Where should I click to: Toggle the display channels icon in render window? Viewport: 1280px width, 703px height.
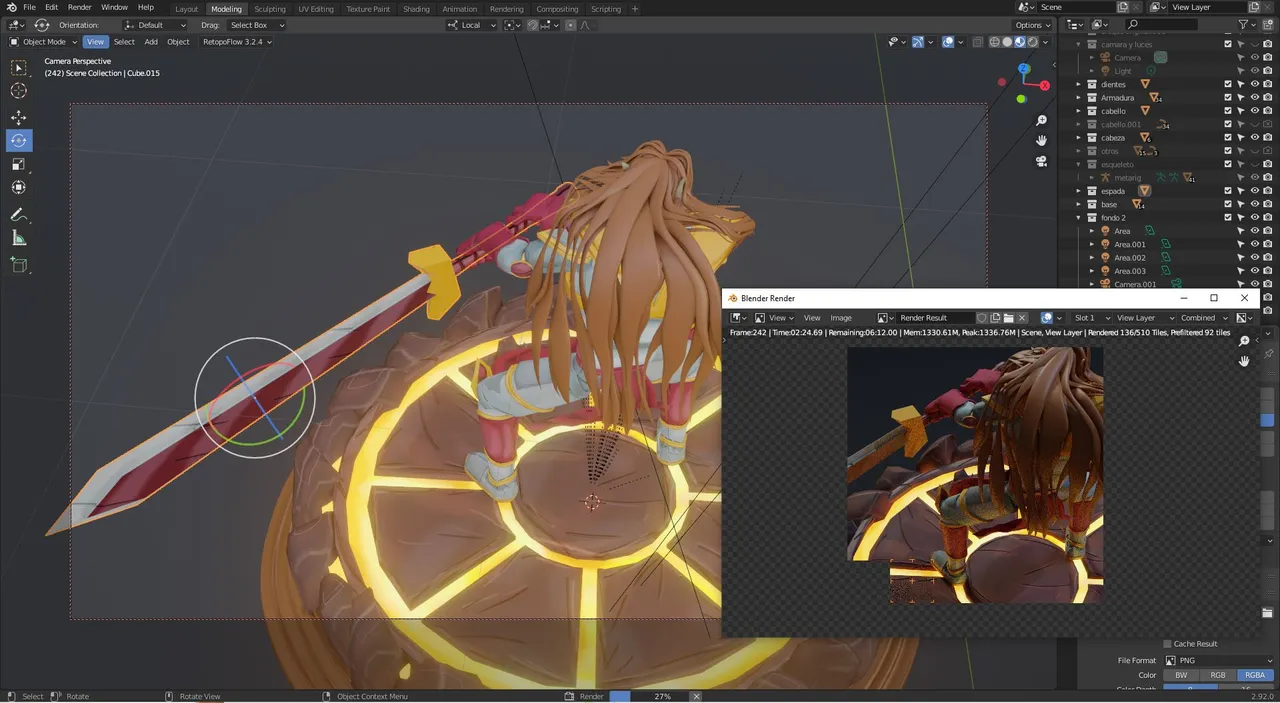[x=1244, y=318]
